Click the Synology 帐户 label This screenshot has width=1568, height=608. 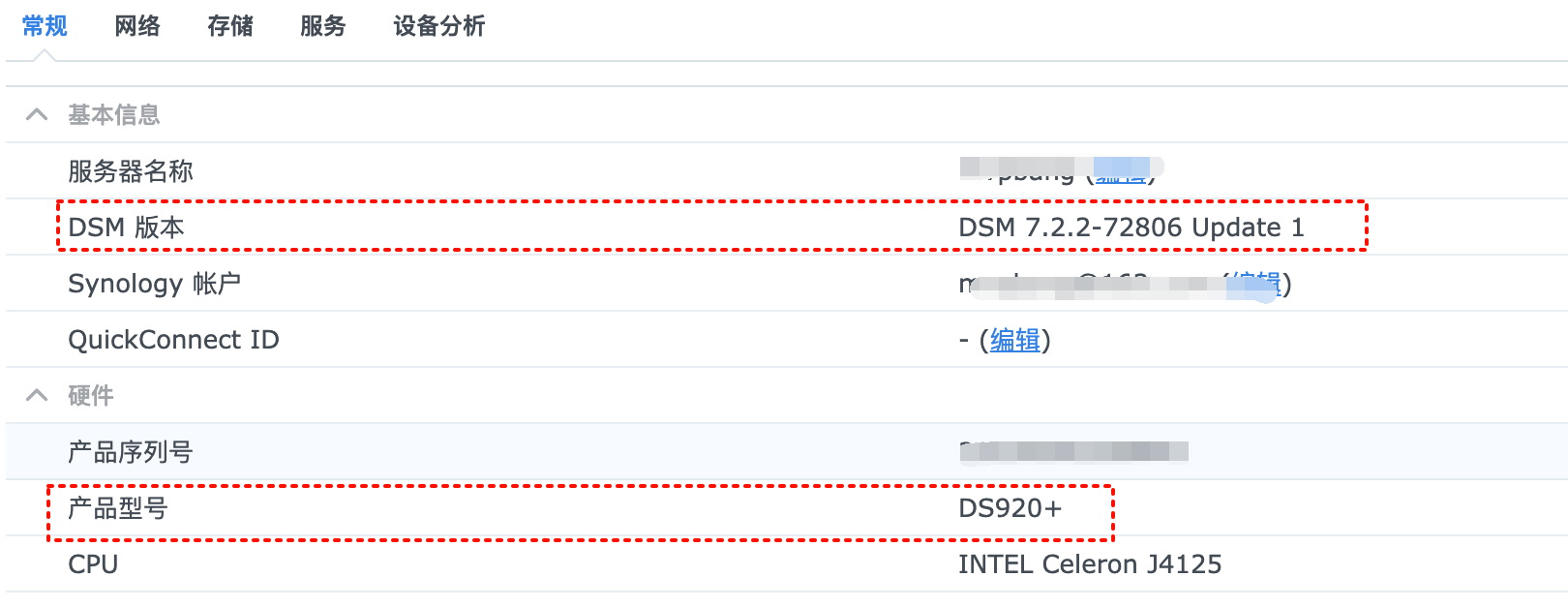tap(154, 284)
